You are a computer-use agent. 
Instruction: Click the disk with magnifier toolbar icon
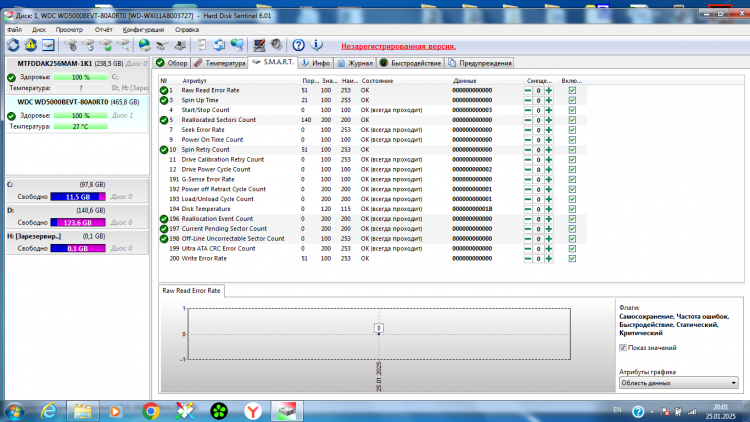tap(124, 45)
